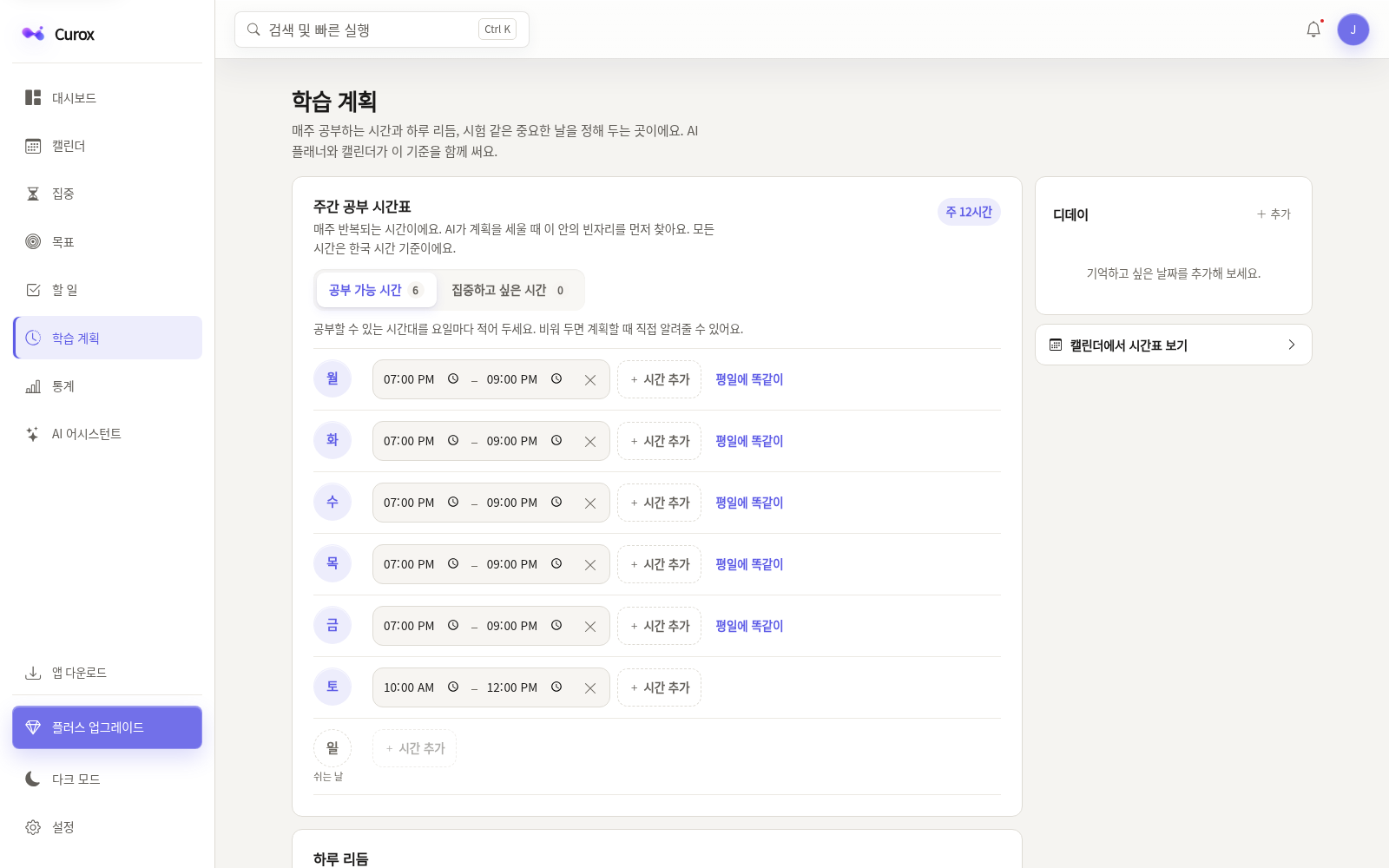Open 집중 focus page
Image resolution: width=1389 pixels, height=868 pixels.
click(x=108, y=194)
